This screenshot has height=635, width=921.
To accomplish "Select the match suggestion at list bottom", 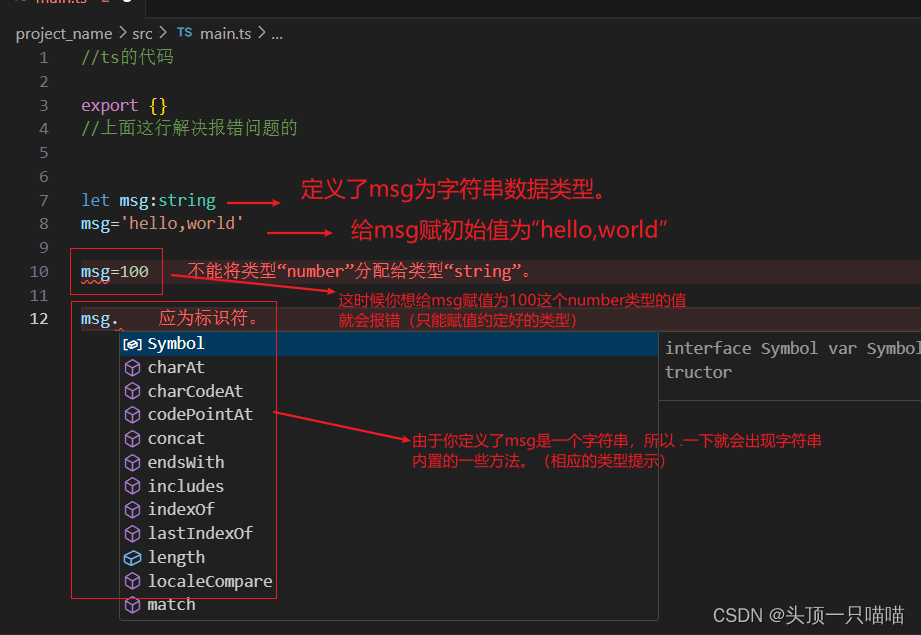I will pyautogui.click(x=171, y=604).
